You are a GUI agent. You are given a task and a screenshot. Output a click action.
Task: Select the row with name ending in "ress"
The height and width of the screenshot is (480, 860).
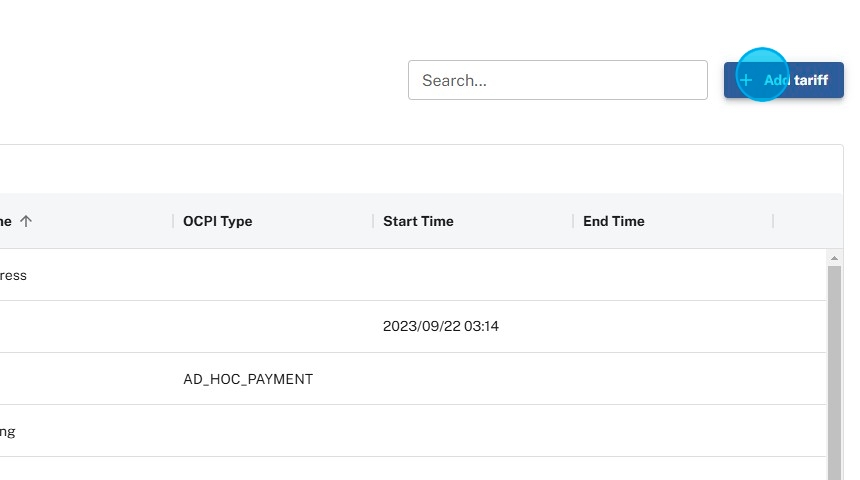pyautogui.click(x=14, y=275)
